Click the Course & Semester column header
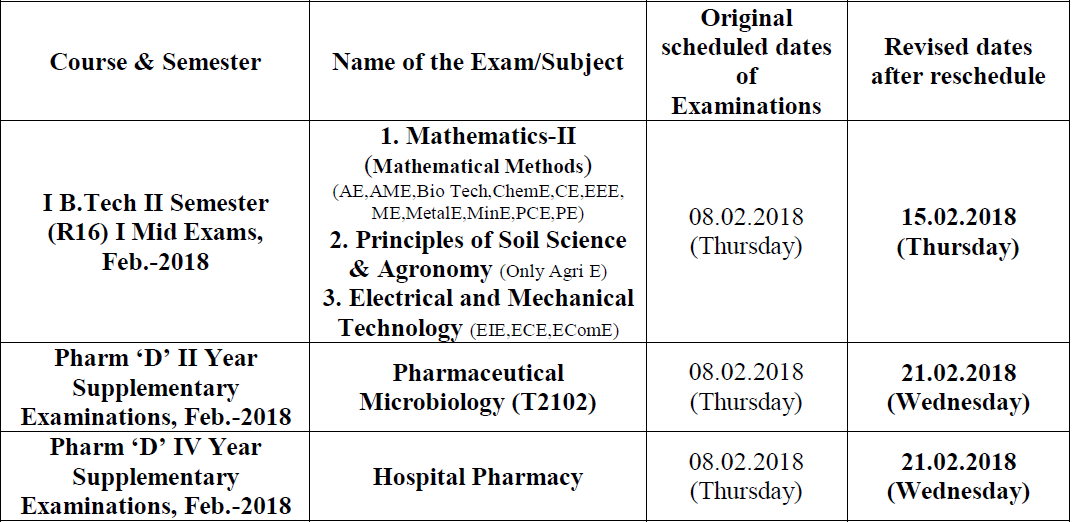 click(155, 61)
